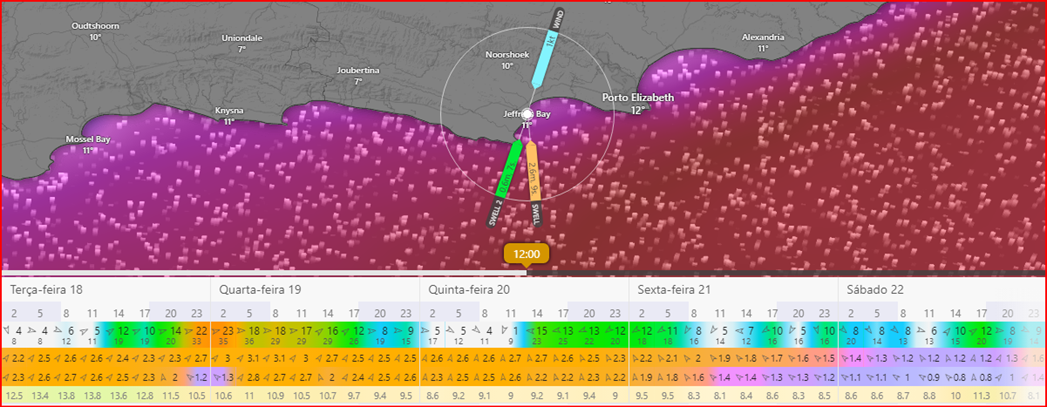Click the Oudtshoorn city label
Image resolution: width=1047 pixels, height=407 pixels.
point(95,26)
